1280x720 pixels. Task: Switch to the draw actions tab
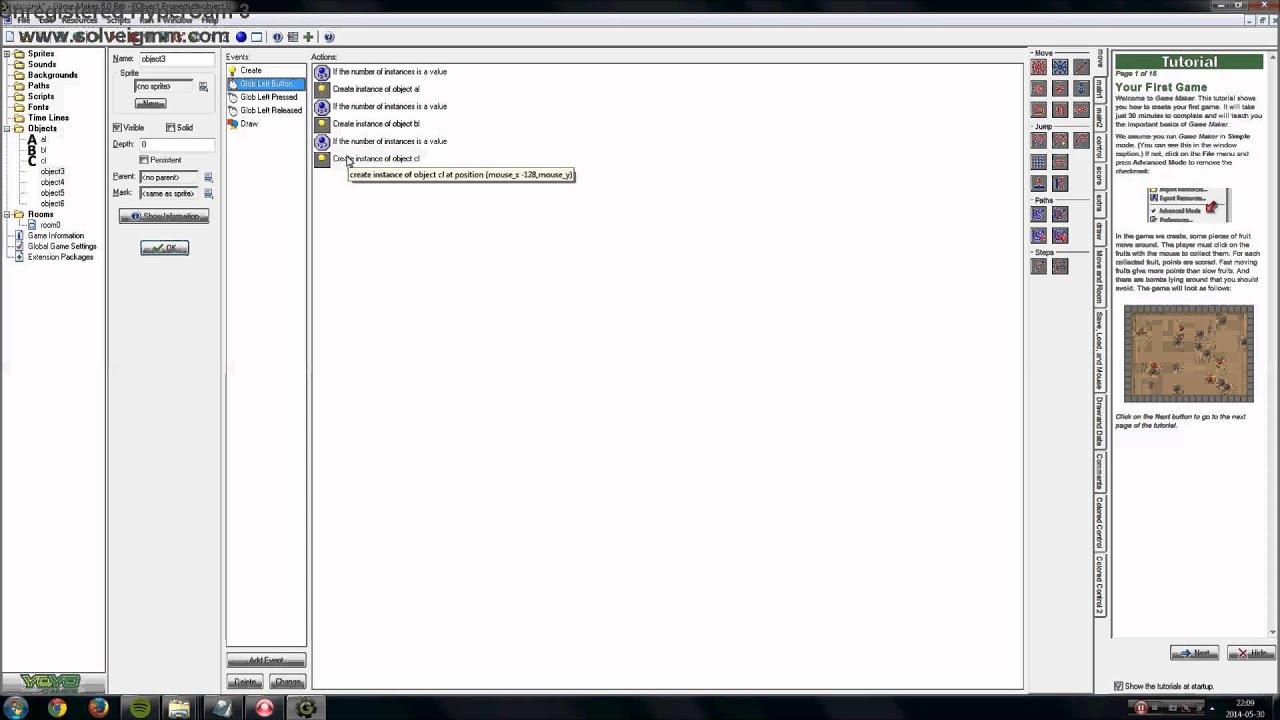point(1100,230)
